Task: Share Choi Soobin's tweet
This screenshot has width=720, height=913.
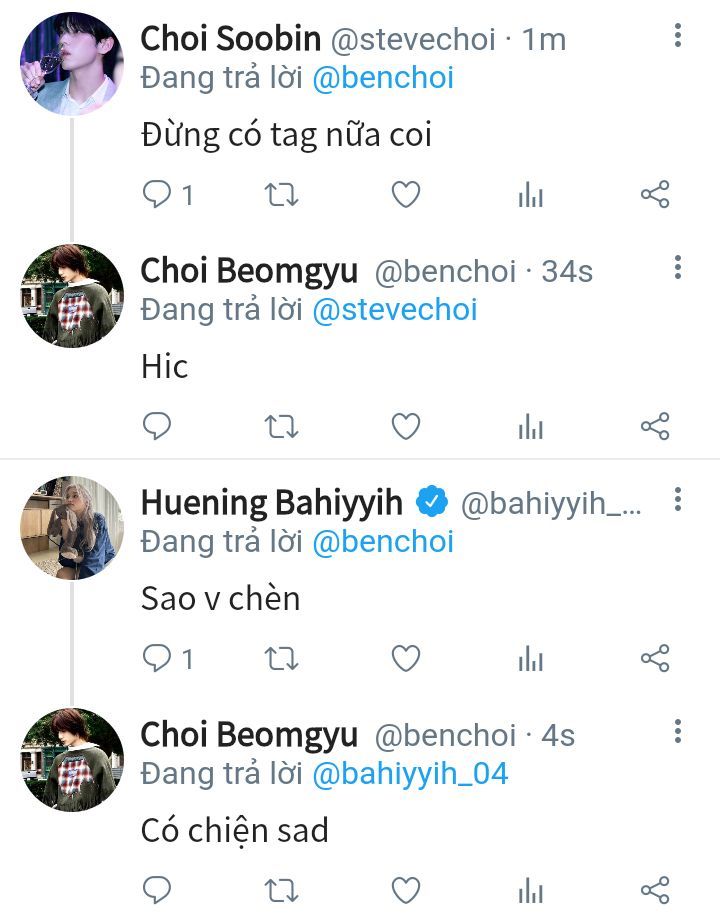Action: [x=655, y=195]
